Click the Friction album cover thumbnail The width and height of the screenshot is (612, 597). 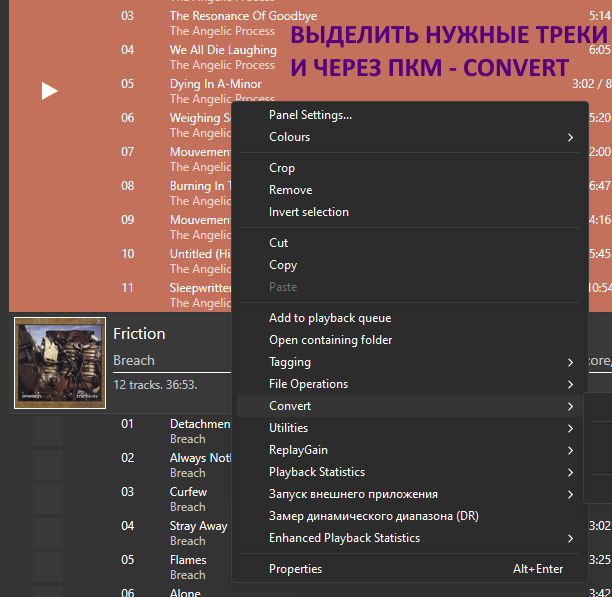[60, 364]
